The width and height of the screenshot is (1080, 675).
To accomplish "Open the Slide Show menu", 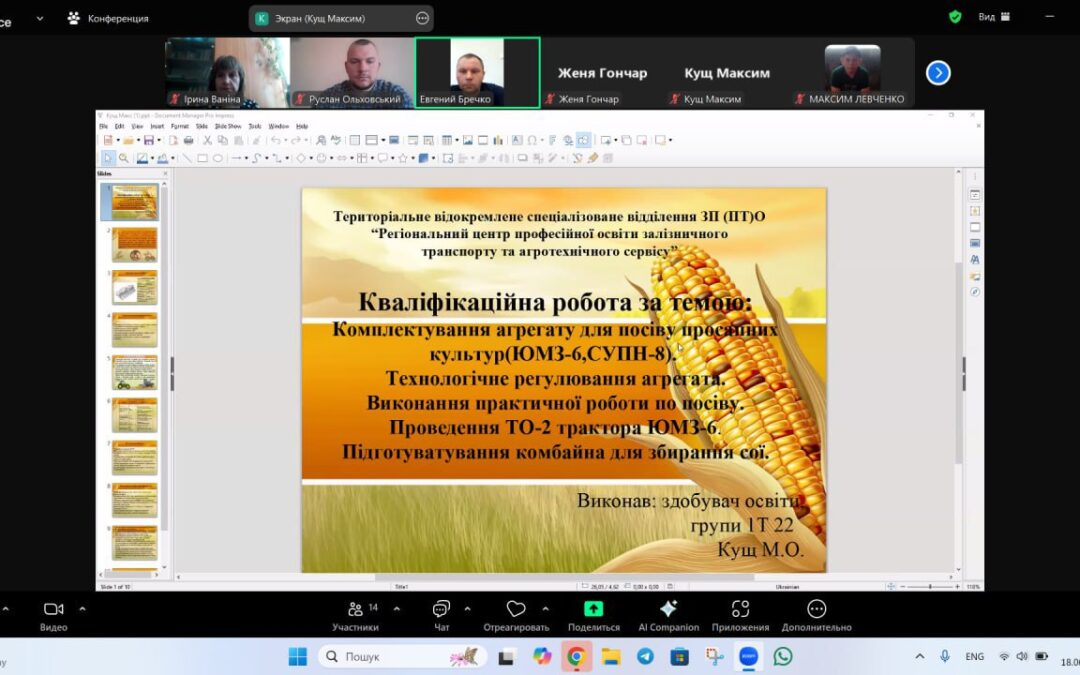I will coord(229,128).
